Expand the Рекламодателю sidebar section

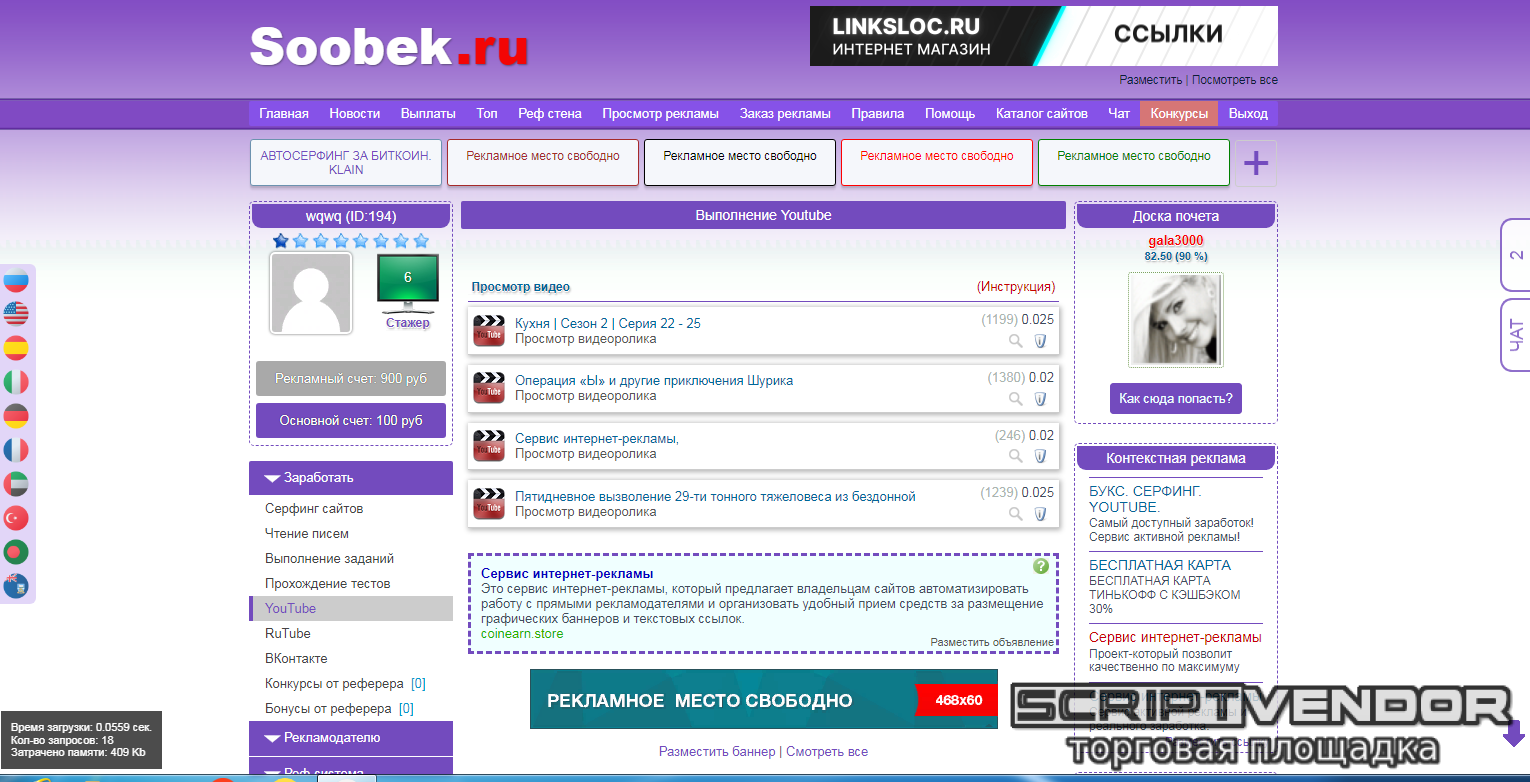pos(351,738)
